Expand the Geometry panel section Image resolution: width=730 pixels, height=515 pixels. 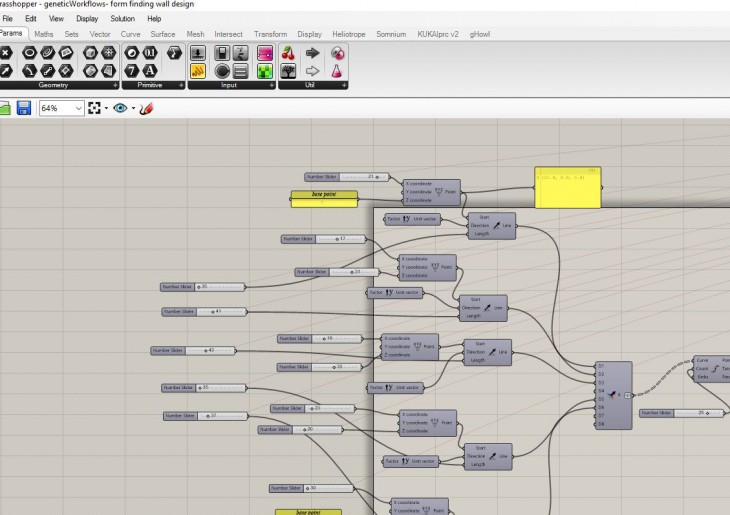click(117, 85)
